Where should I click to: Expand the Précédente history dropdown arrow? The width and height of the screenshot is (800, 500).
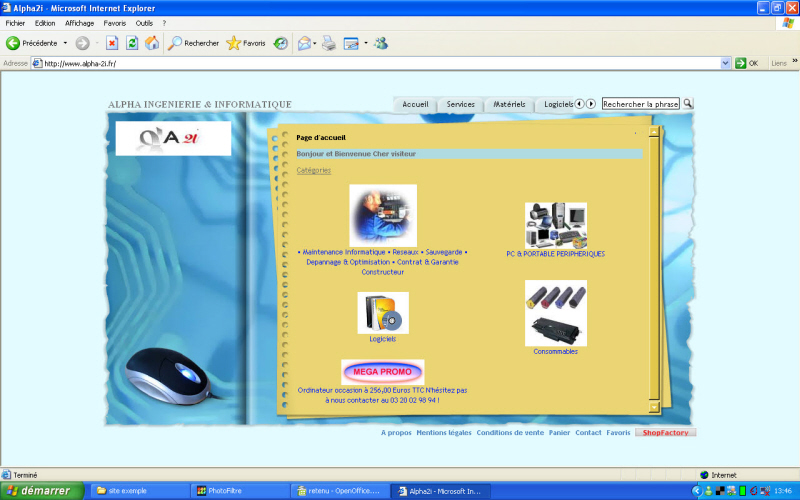point(65,43)
